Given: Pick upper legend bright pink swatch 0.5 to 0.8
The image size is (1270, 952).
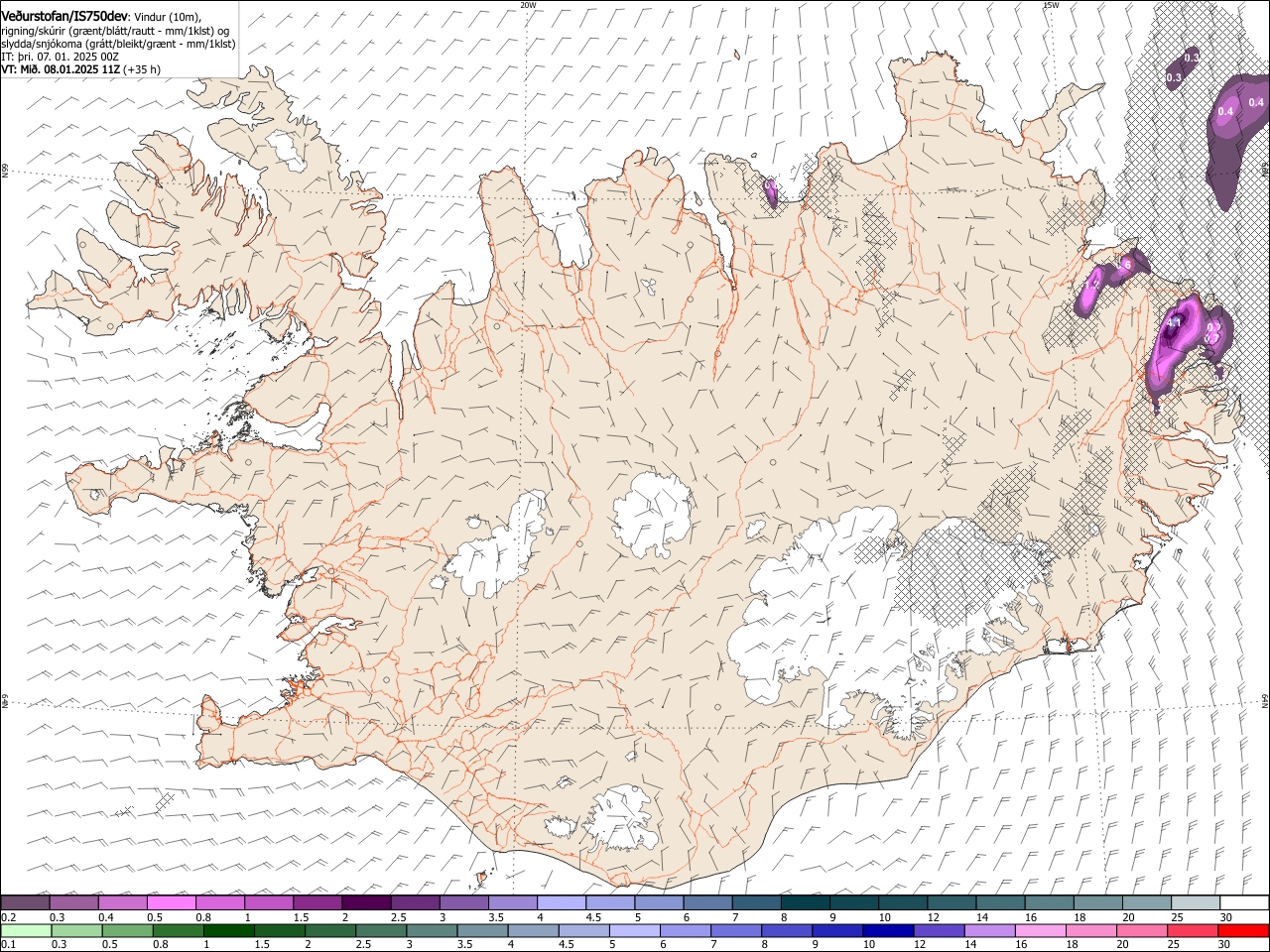Looking at the screenshot, I should (172, 903).
